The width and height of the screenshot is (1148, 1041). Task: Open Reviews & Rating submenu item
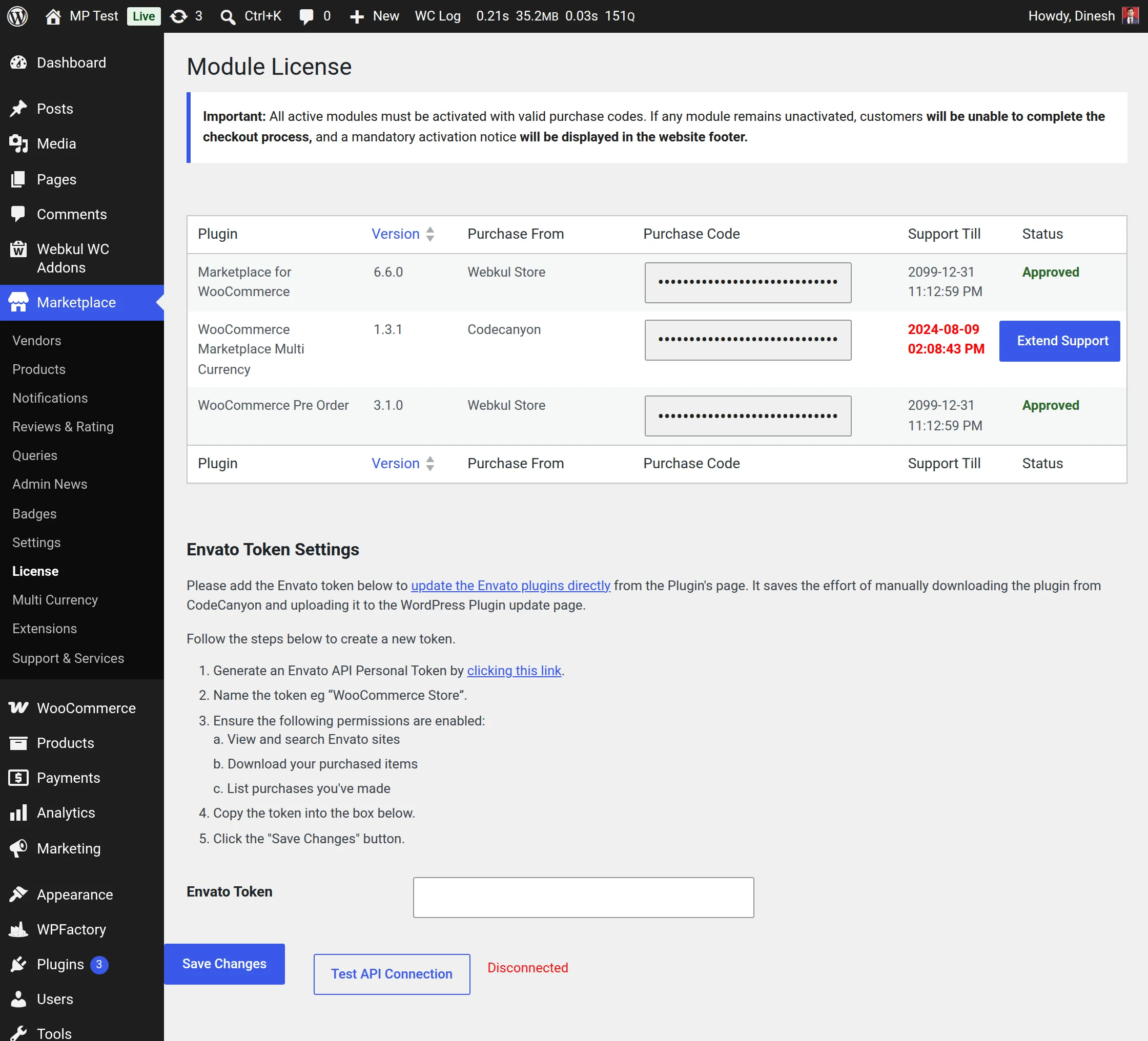point(63,426)
